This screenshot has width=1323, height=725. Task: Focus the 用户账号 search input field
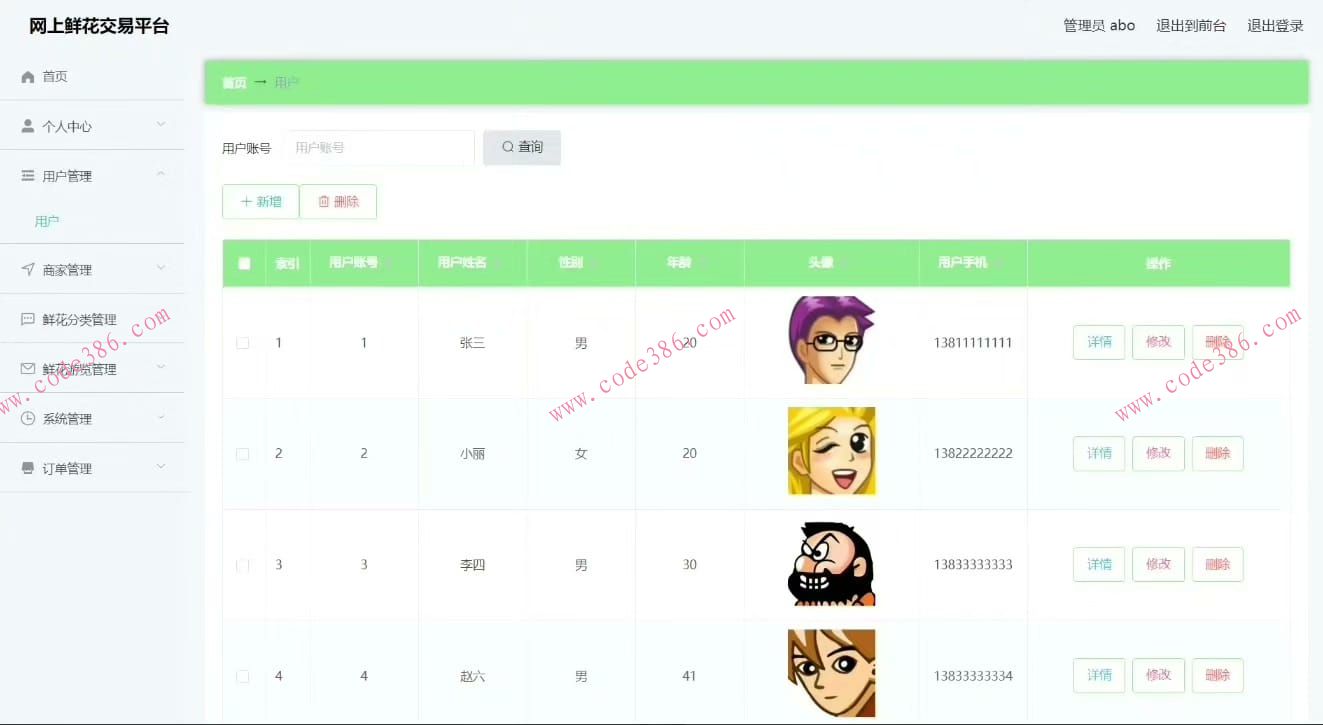tap(380, 148)
